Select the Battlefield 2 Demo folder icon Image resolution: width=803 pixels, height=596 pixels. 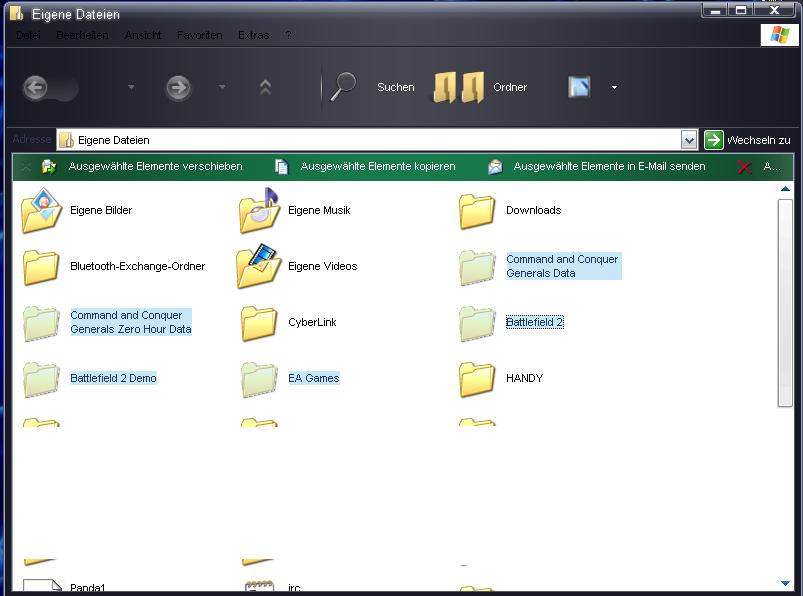[x=41, y=379]
